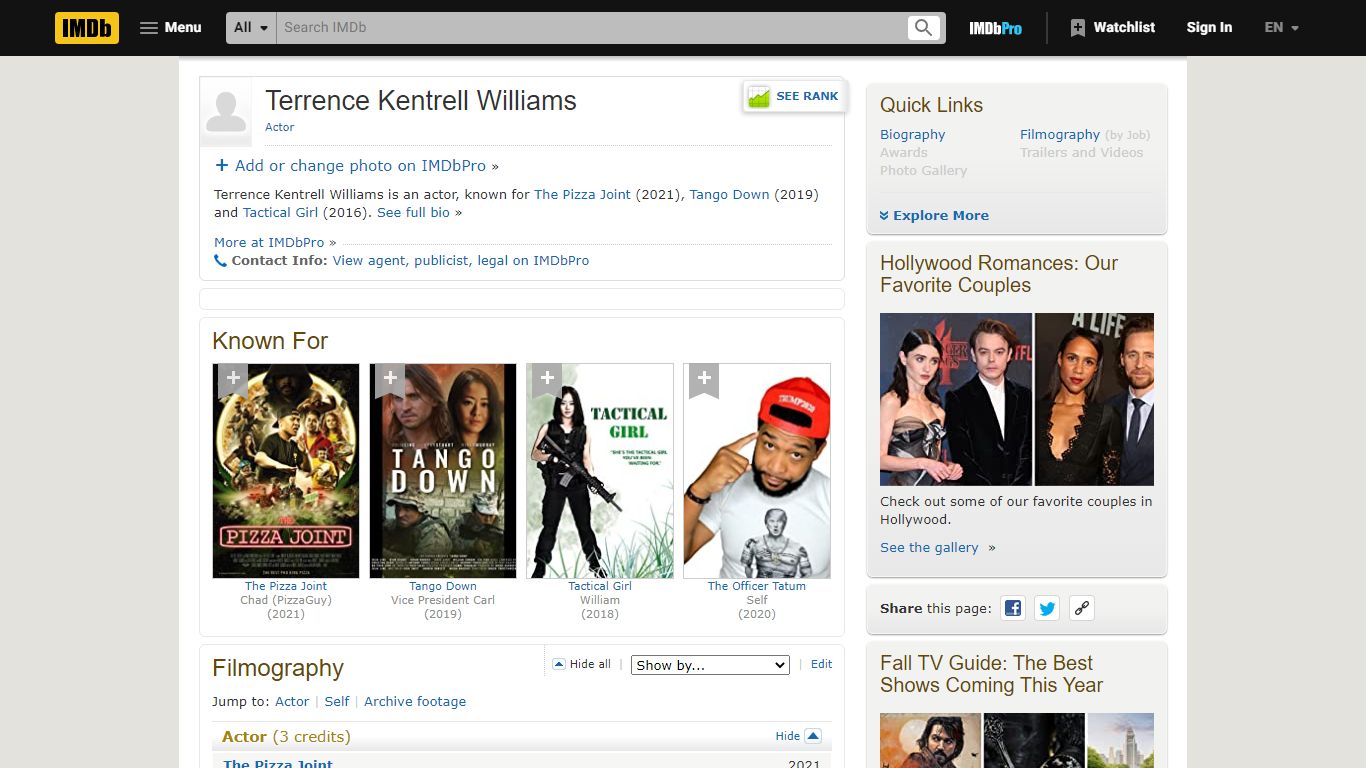Open the Tactical Girl poster thumbnail
This screenshot has width=1366, height=768.
(600, 471)
